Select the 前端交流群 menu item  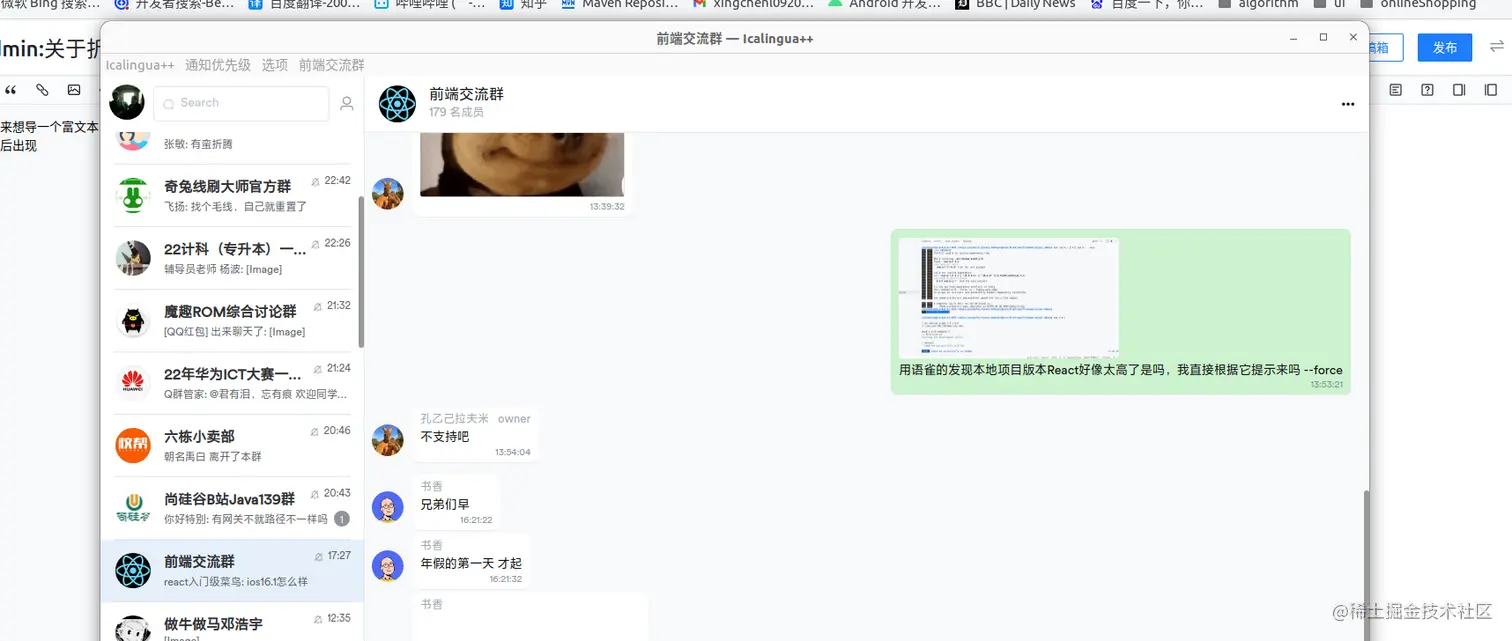pyautogui.click(x=331, y=64)
